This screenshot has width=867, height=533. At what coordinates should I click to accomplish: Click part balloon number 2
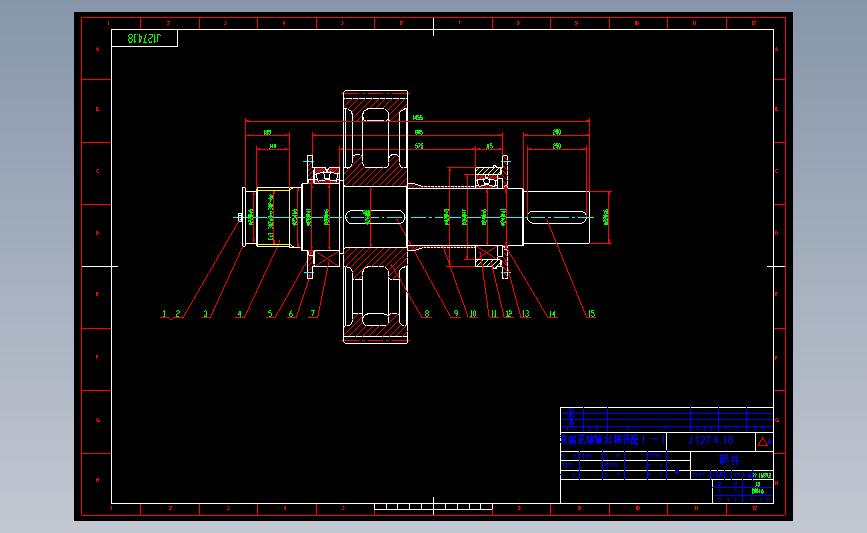[x=177, y=313]
